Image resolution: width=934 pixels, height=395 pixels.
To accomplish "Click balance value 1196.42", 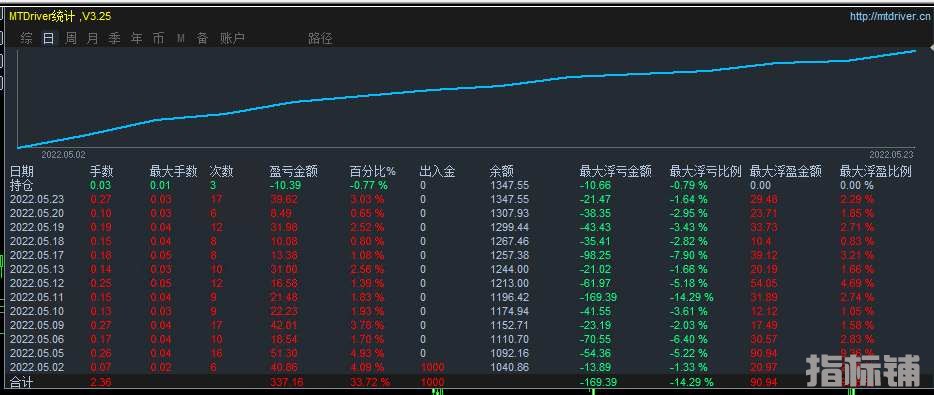I will click(509, 297).
